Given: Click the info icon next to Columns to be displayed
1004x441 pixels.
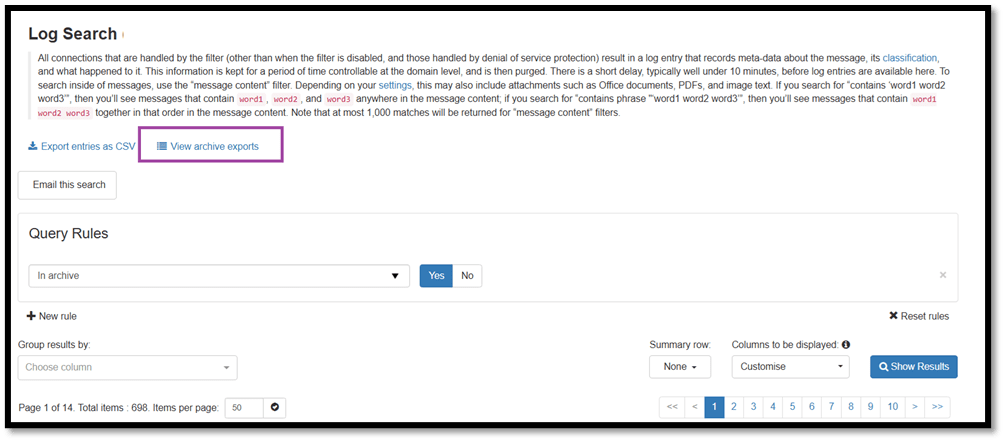Looking at the screenshot, I should [846, 344].
